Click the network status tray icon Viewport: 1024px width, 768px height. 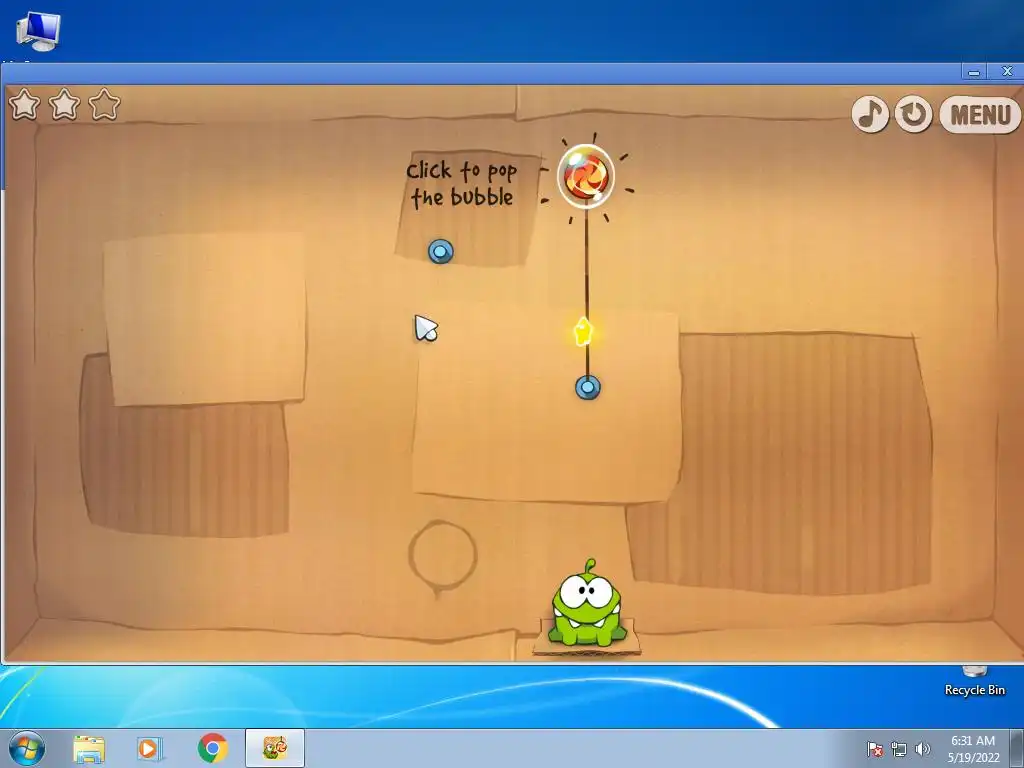(899, 748)
